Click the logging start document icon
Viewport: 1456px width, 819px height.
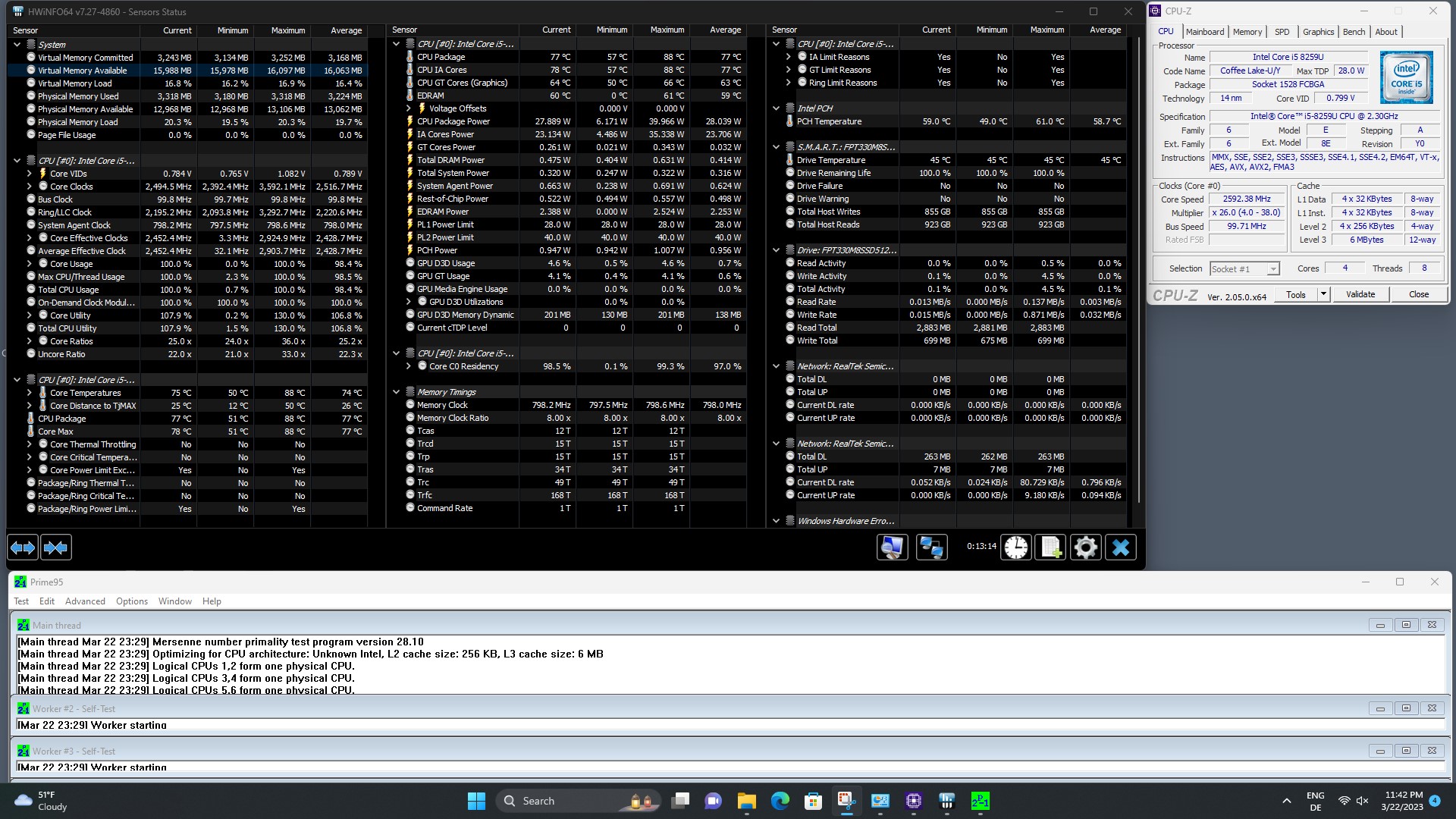(x=1051, y=547)
